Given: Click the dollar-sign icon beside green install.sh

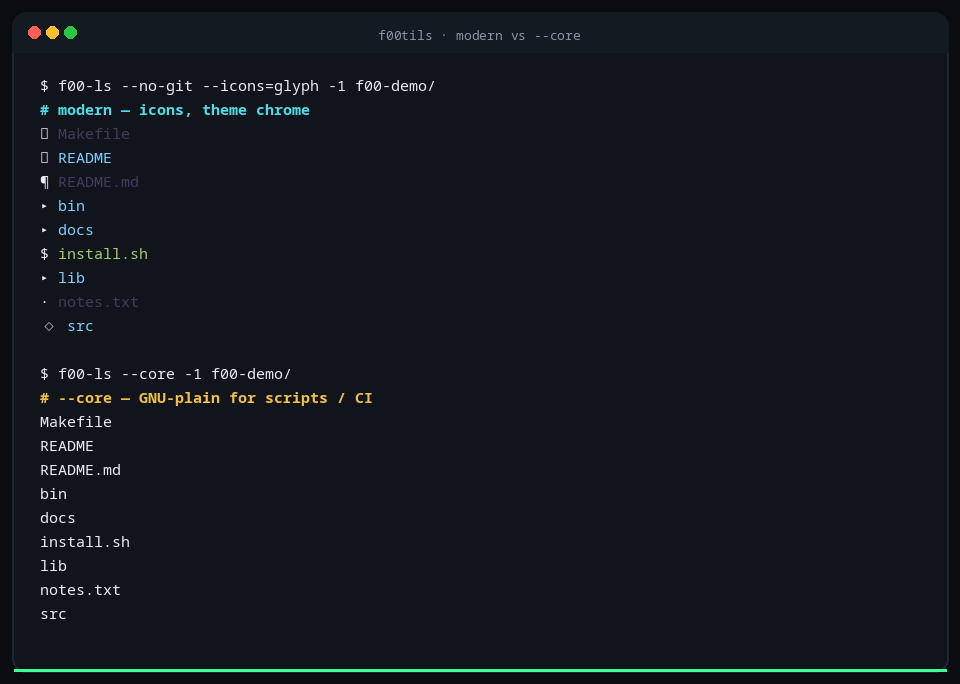Looking at the screenshot, I should (44, 254).
